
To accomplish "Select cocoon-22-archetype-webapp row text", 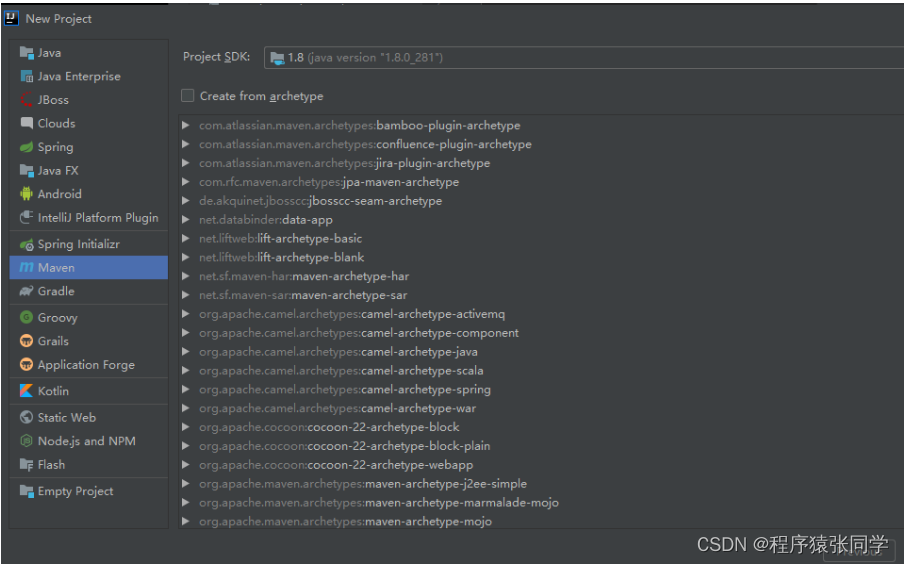I will pos(336,465).
